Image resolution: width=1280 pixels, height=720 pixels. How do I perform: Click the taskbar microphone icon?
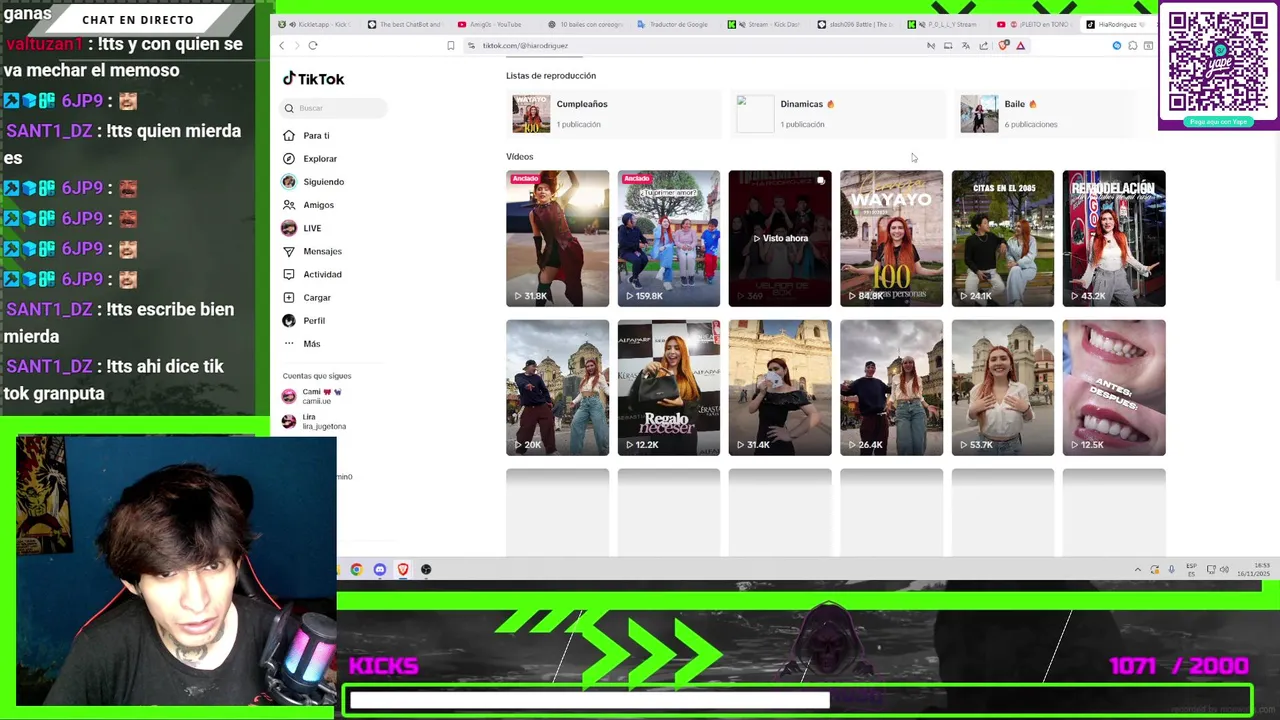pyautogui.click(x=1171, y=570)
